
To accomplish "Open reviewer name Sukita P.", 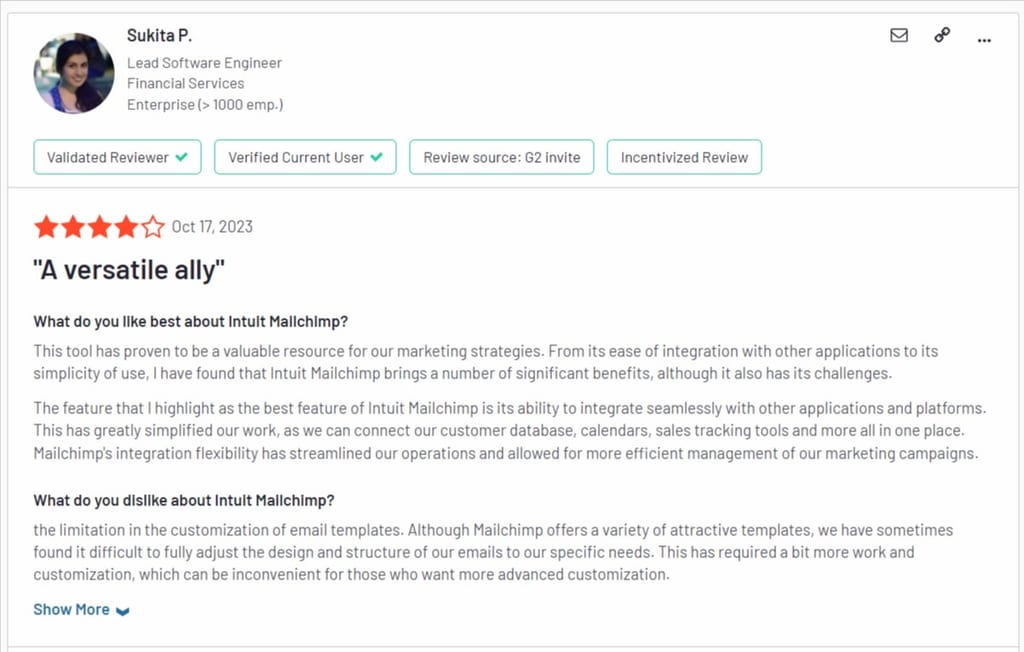I will pyautogui.click(x=159, y=35).
